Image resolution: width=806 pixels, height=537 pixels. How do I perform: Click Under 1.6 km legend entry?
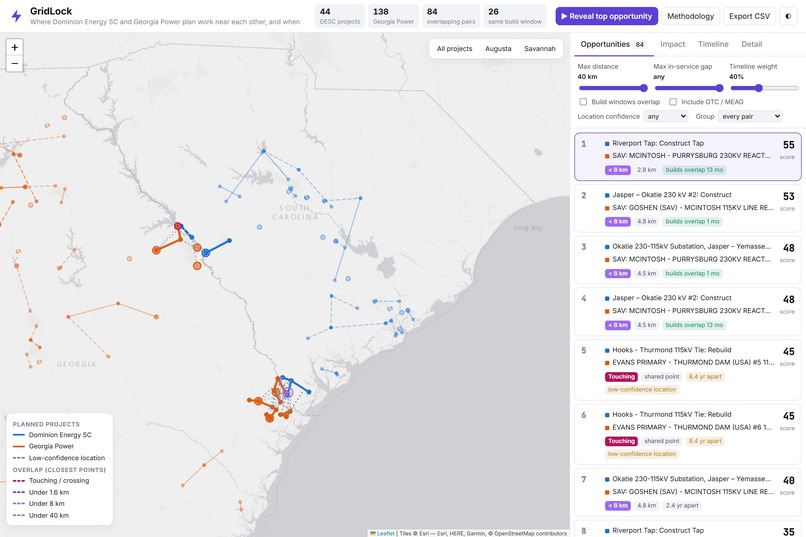tap(41, 492)
